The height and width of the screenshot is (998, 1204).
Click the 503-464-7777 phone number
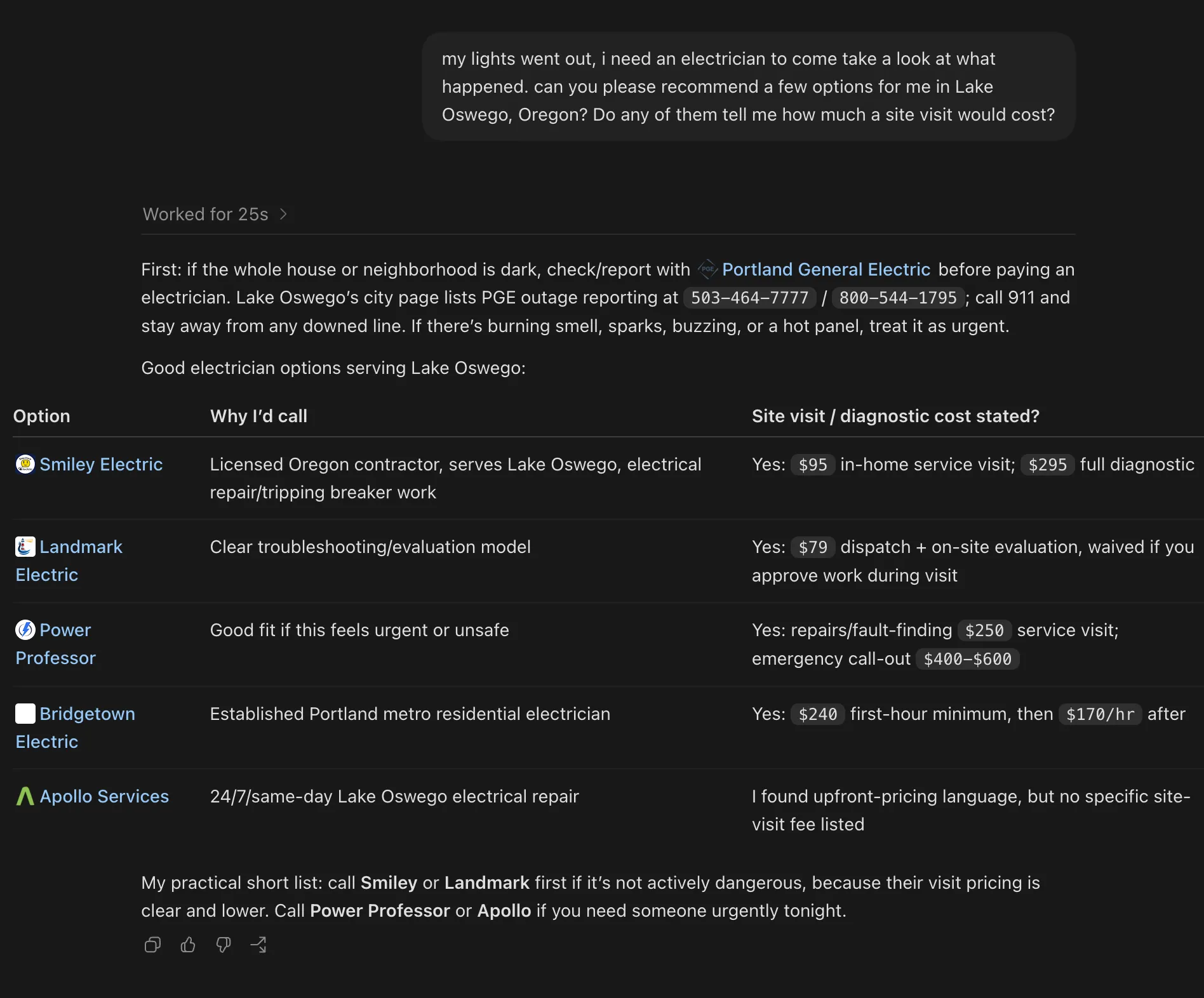[x=749, y=298]
